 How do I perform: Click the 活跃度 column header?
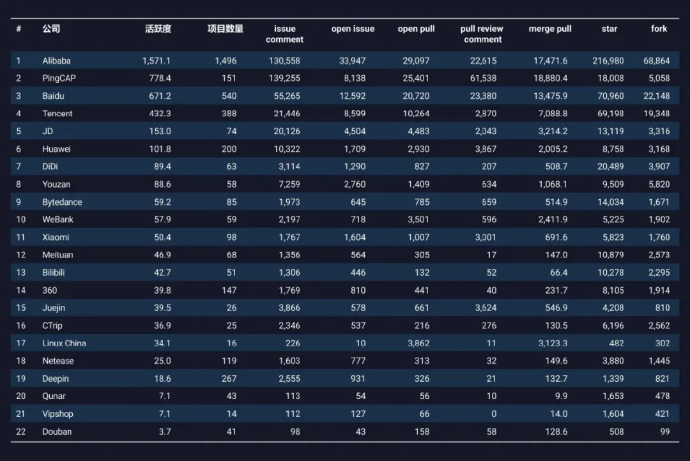pos(158,29)
